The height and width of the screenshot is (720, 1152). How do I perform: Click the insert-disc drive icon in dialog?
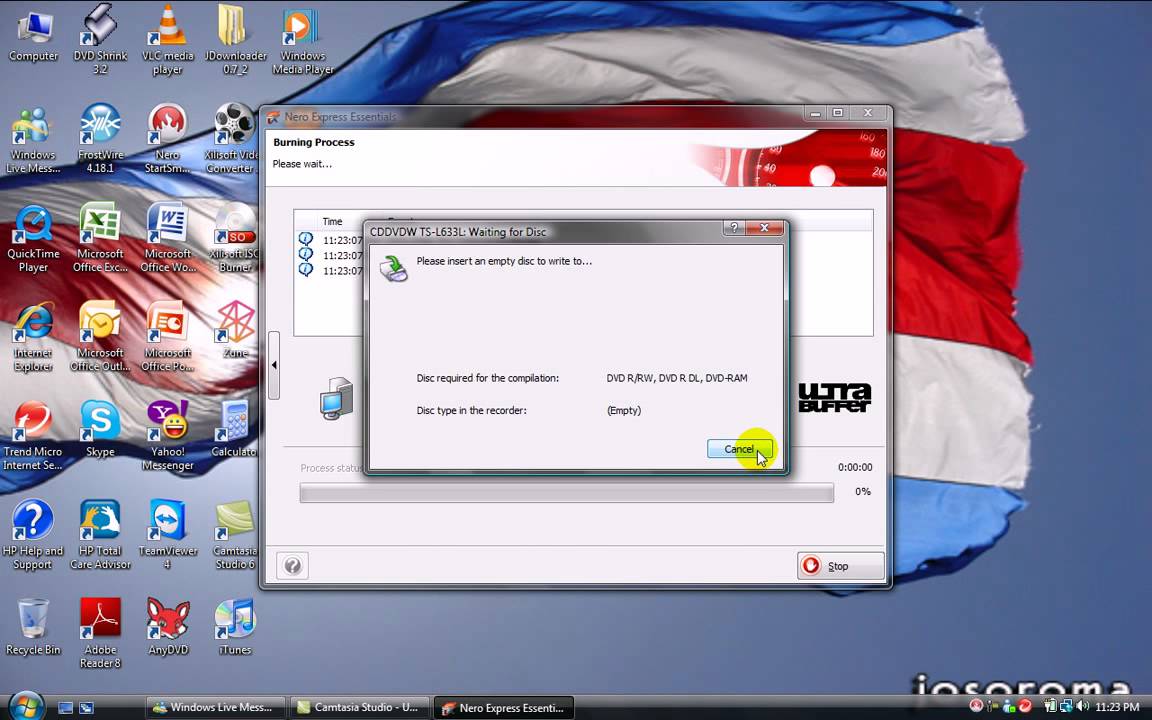pyautogui.click(x=394, y=269)
